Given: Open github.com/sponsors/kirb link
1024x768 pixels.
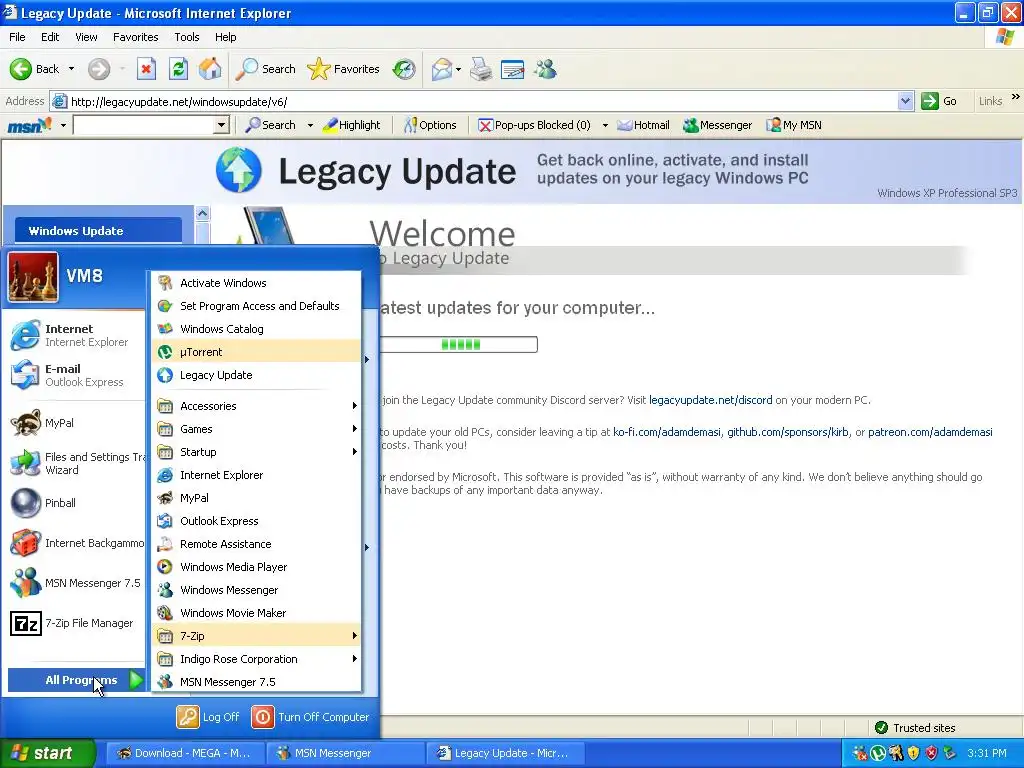Looking at the screenshot, I should (788, 432).
